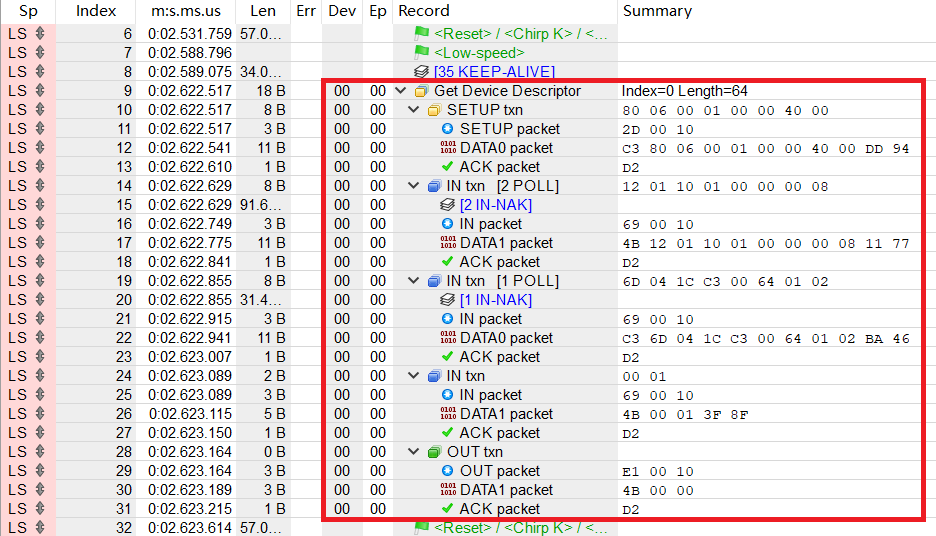Click the Summary column header
The height and width of the screenshot is (536, 936).
click(777, 11)
